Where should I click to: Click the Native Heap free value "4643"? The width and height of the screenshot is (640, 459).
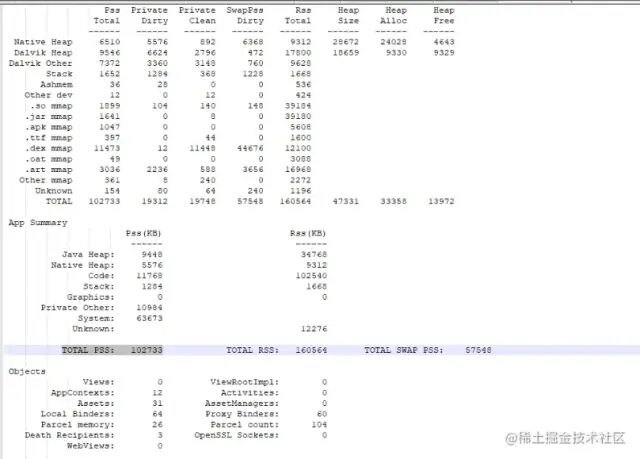444,42
